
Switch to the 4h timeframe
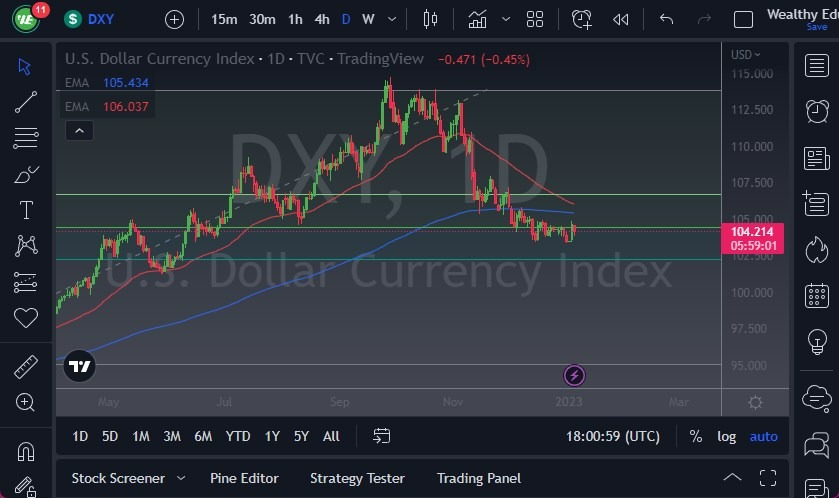pos(322,19)
